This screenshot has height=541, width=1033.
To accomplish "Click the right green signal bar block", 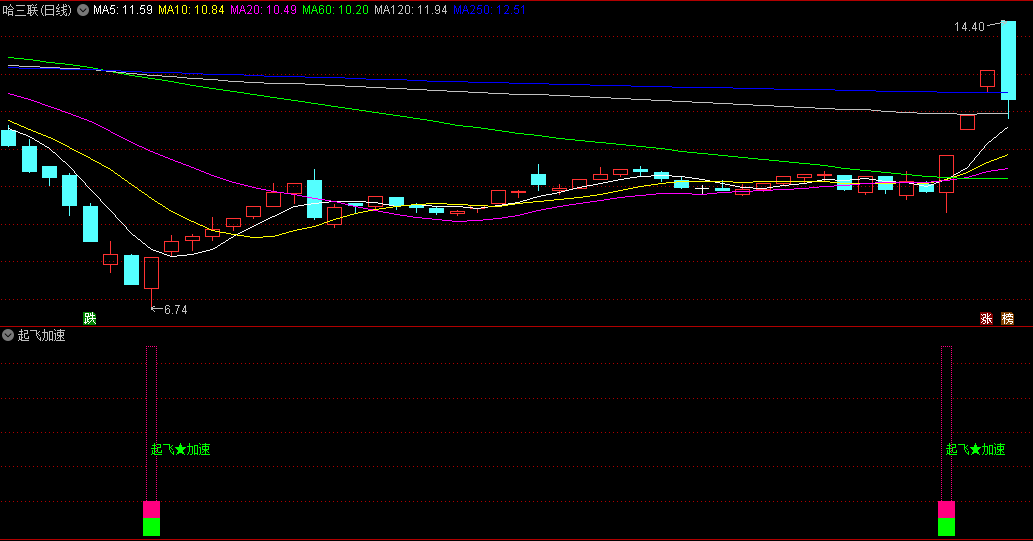I will tap(947, 527).
